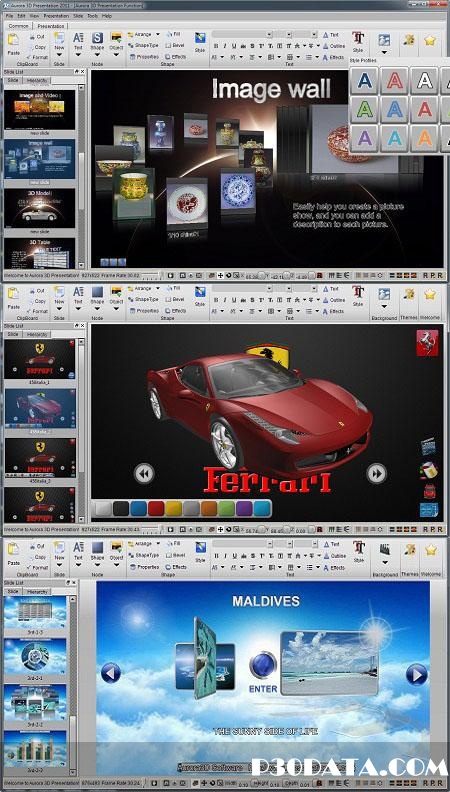
Task: Close the Slide List panel in the top window
Action: pyautogui.click(x=83, y=72)
